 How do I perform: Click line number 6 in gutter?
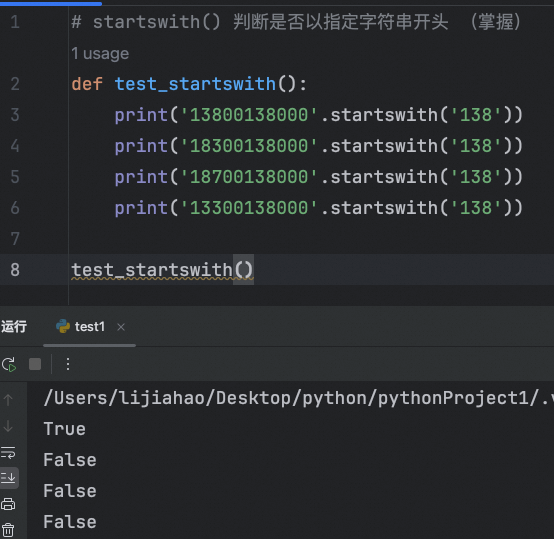(x=15, y=208)
